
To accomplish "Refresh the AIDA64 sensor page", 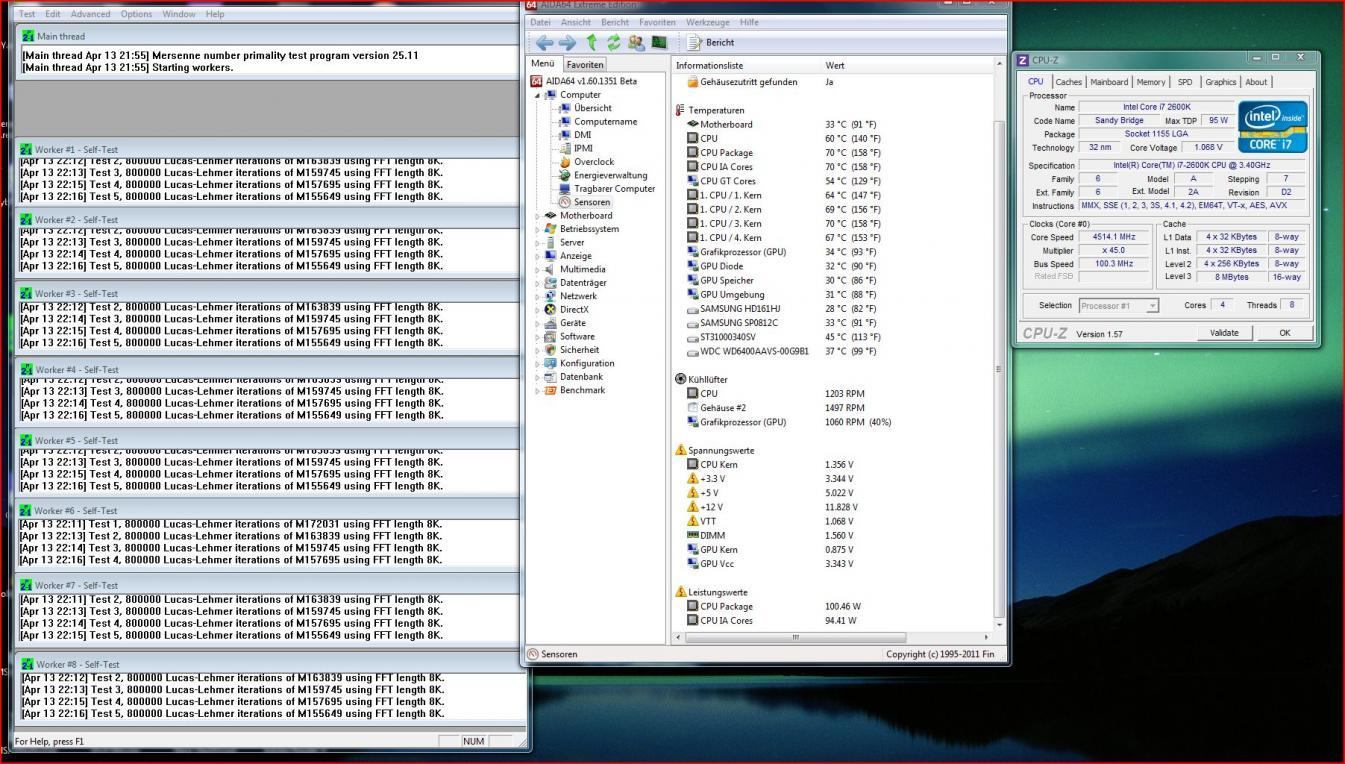I will click(x=613, y=42).
